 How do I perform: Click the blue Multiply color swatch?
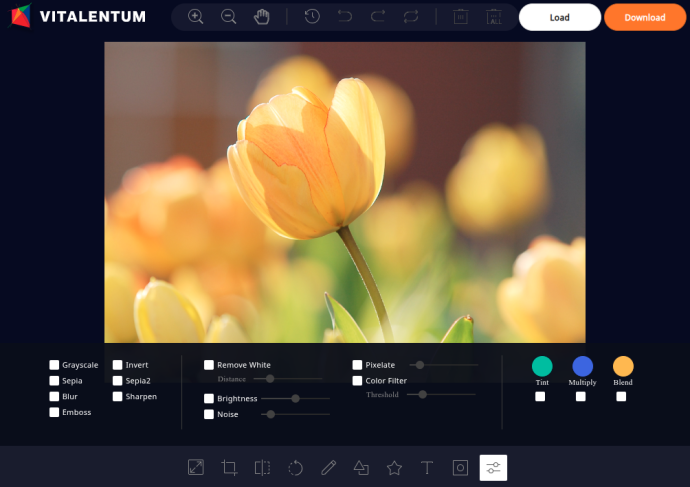tap(582, 366)
